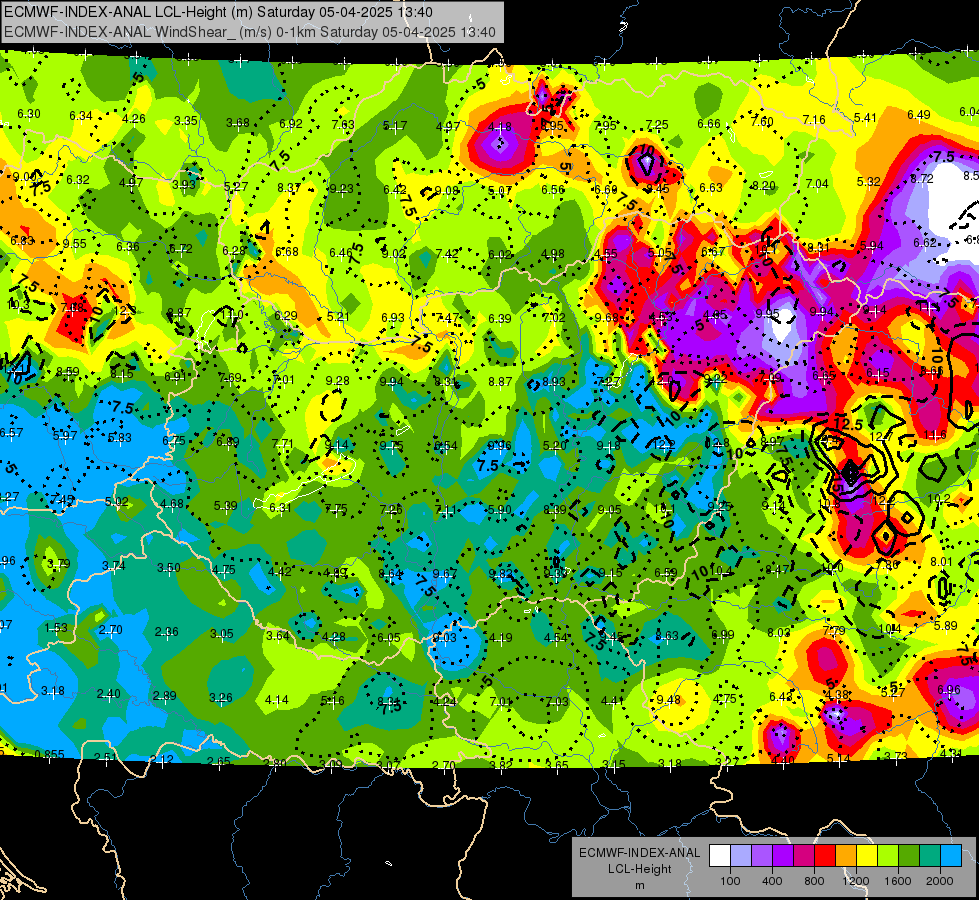Click the magenta legend swatch
The image size is (979, 900).
[x=804, y=856]
